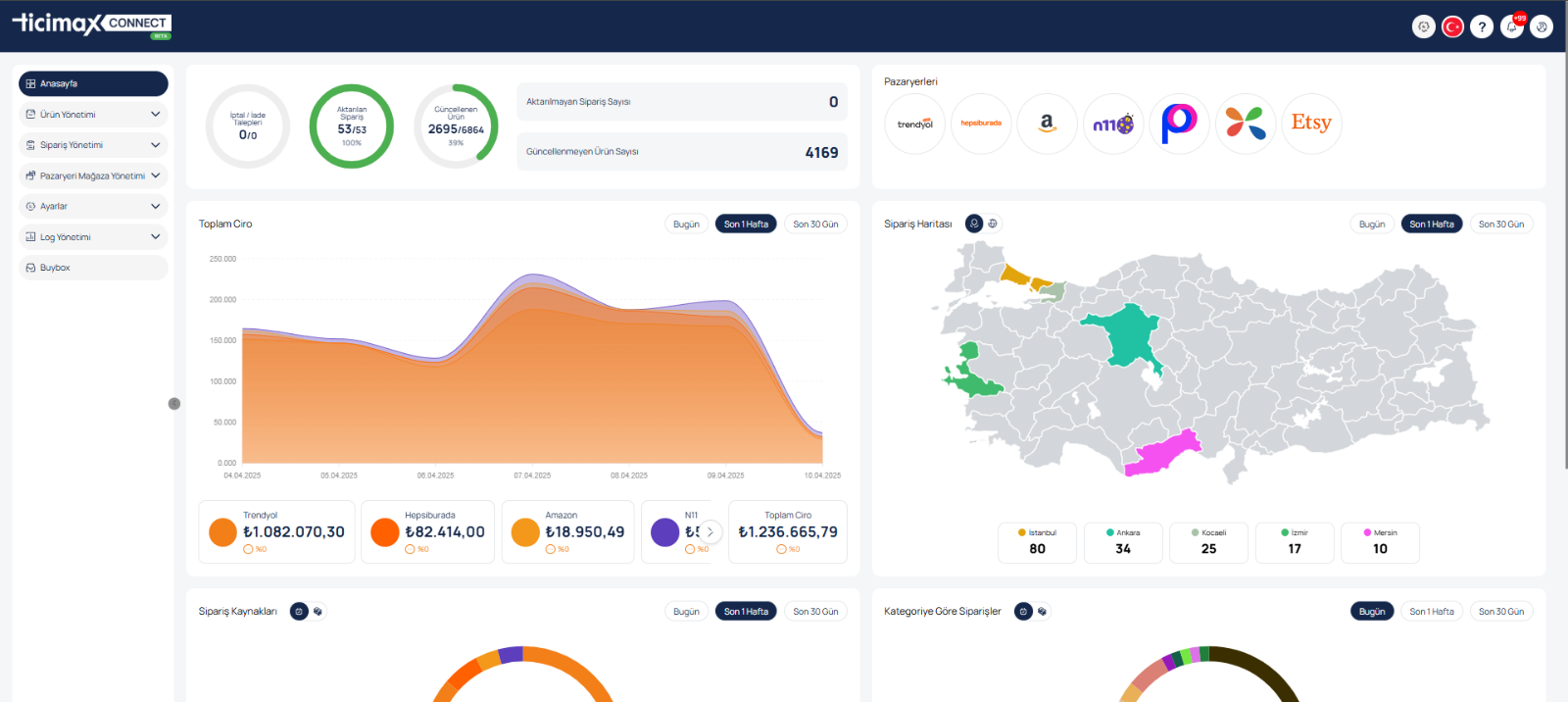
Task: Select the Hepsiburada marketplace logo
Action: (x=981, y=125)
